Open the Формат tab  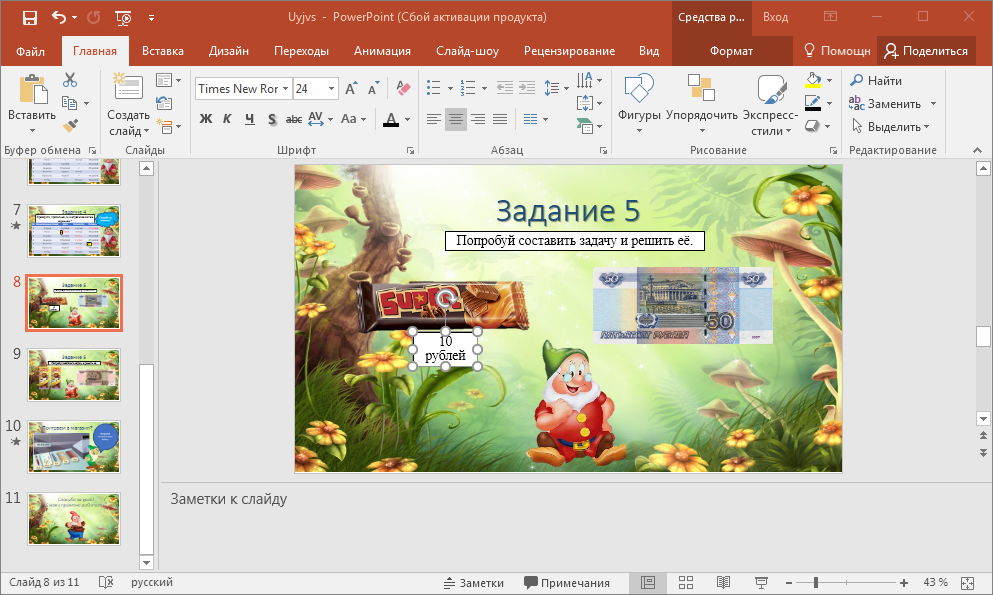pyautogui.click(x=731, y=51)
